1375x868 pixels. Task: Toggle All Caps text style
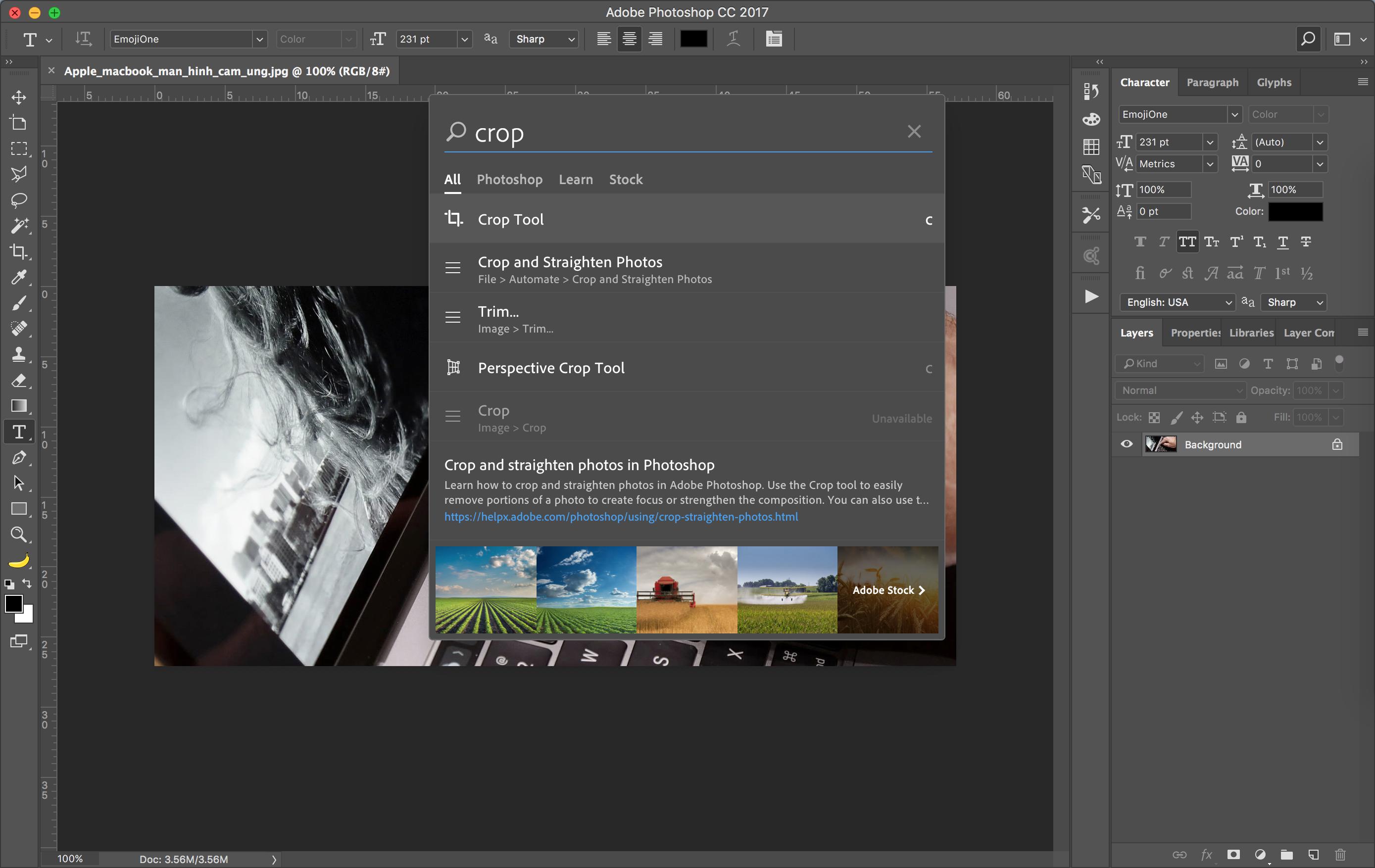point(1187,241)
